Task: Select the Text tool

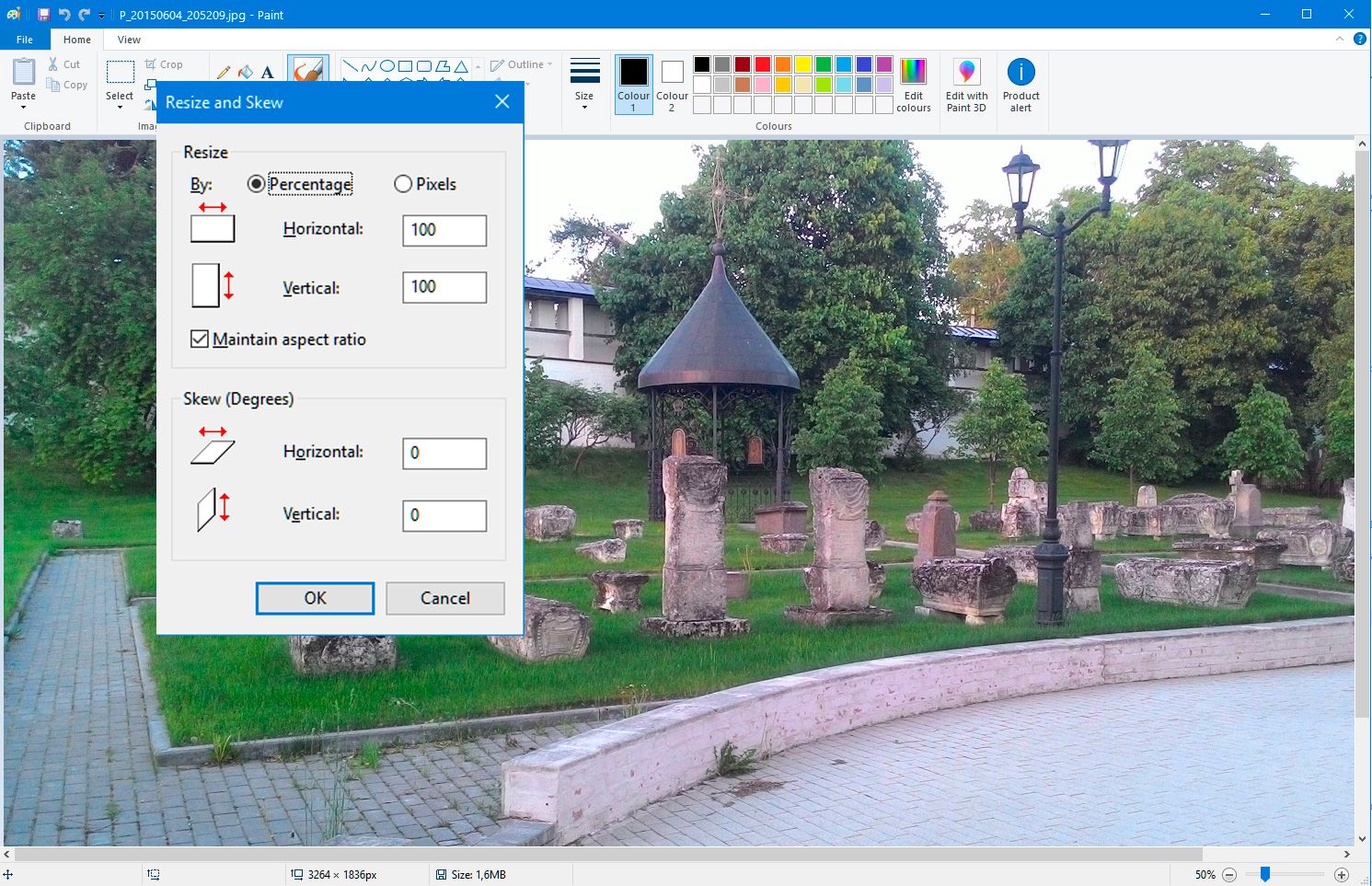Action: click(x=267, y=72)
